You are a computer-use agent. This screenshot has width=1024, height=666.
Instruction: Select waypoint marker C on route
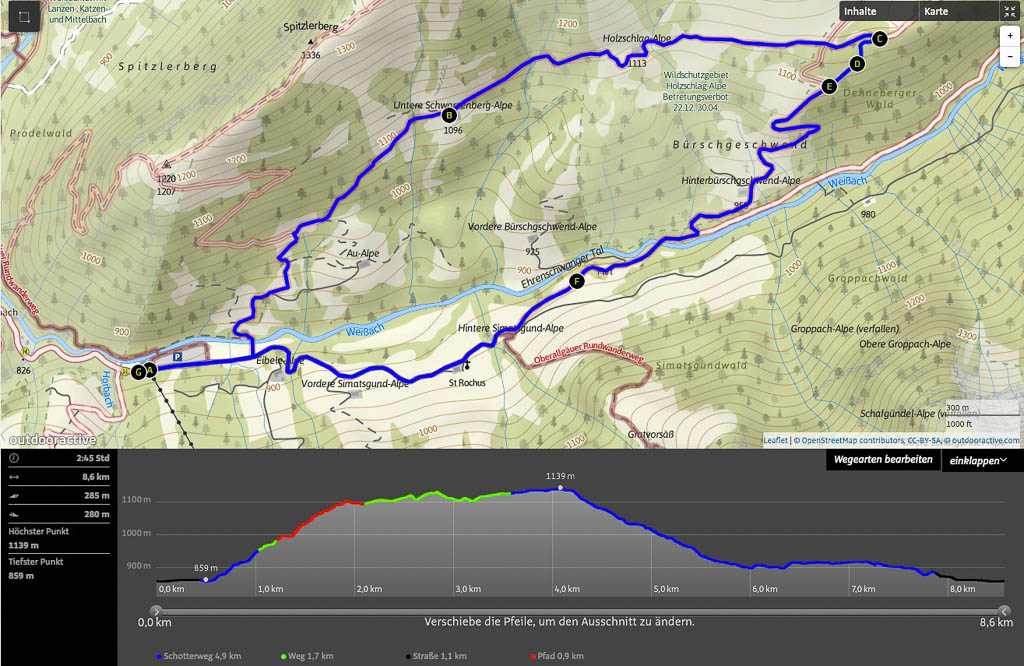879,39
